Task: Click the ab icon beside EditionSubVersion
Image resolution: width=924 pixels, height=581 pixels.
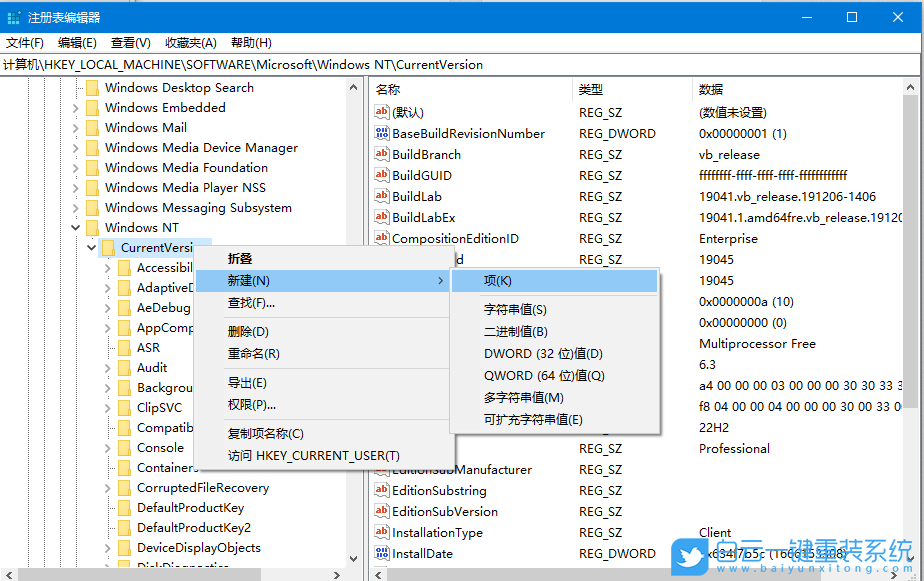Action: 383,511
